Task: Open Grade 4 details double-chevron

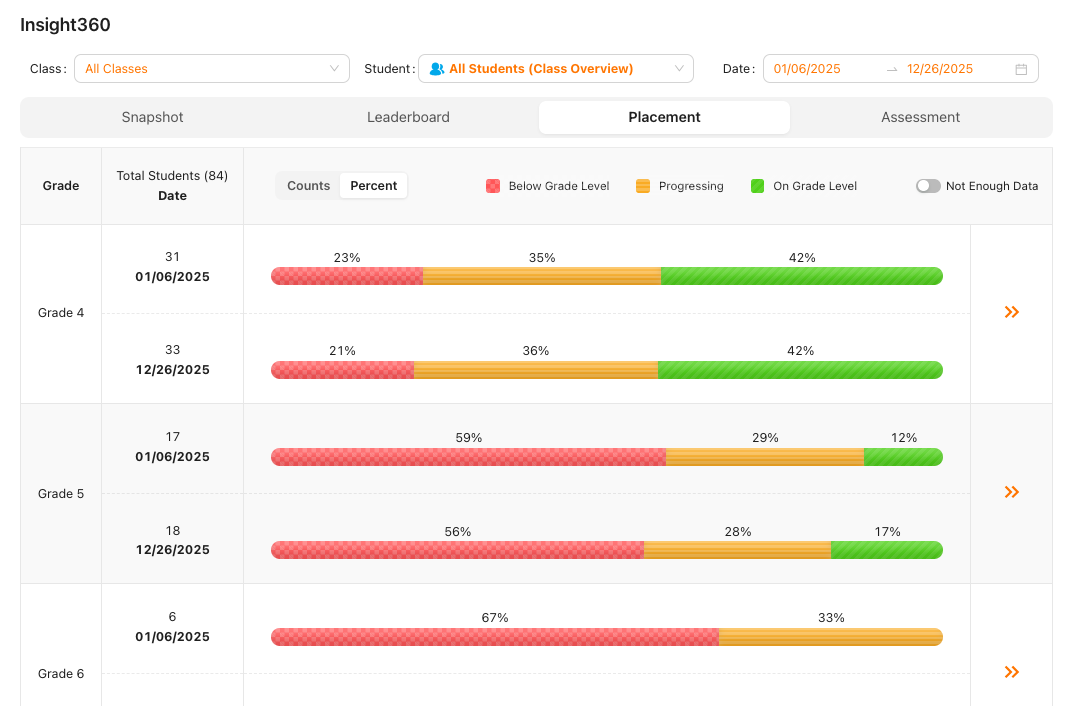Action: point(1011,312)
